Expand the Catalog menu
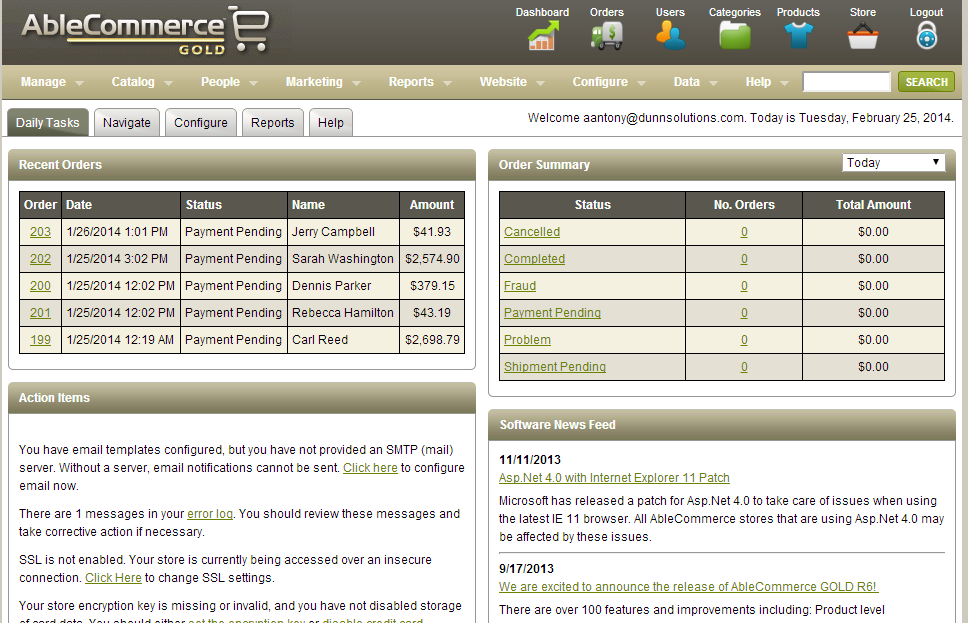 [142, 82]
